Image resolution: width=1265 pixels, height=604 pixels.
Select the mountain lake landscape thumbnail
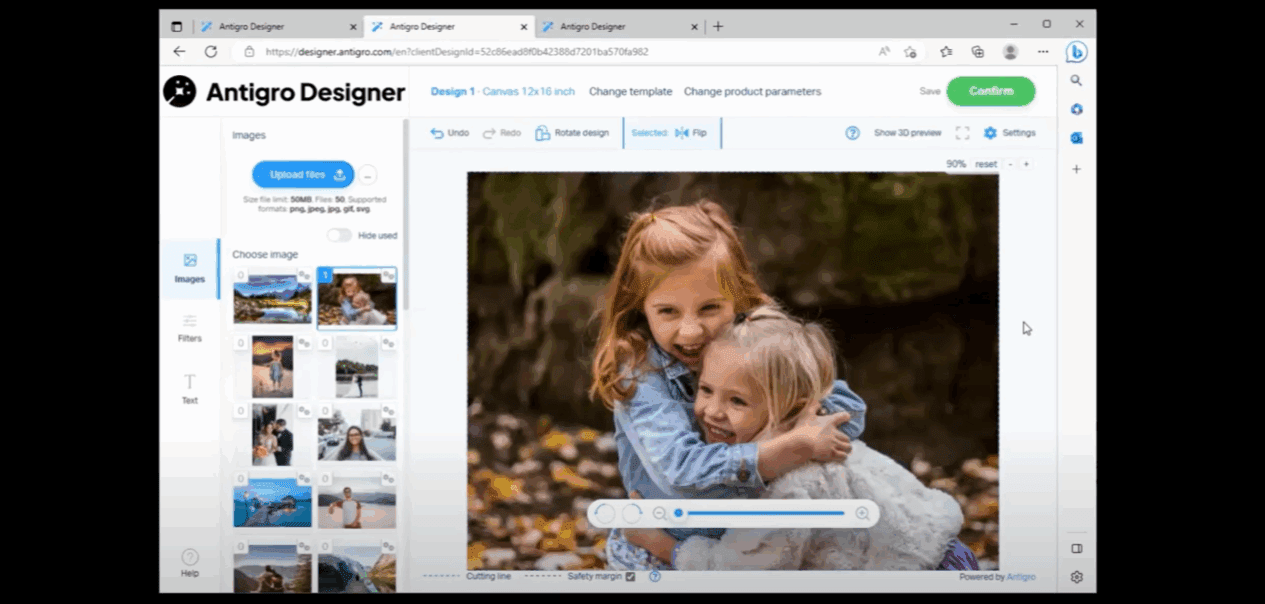pos(272,299)
